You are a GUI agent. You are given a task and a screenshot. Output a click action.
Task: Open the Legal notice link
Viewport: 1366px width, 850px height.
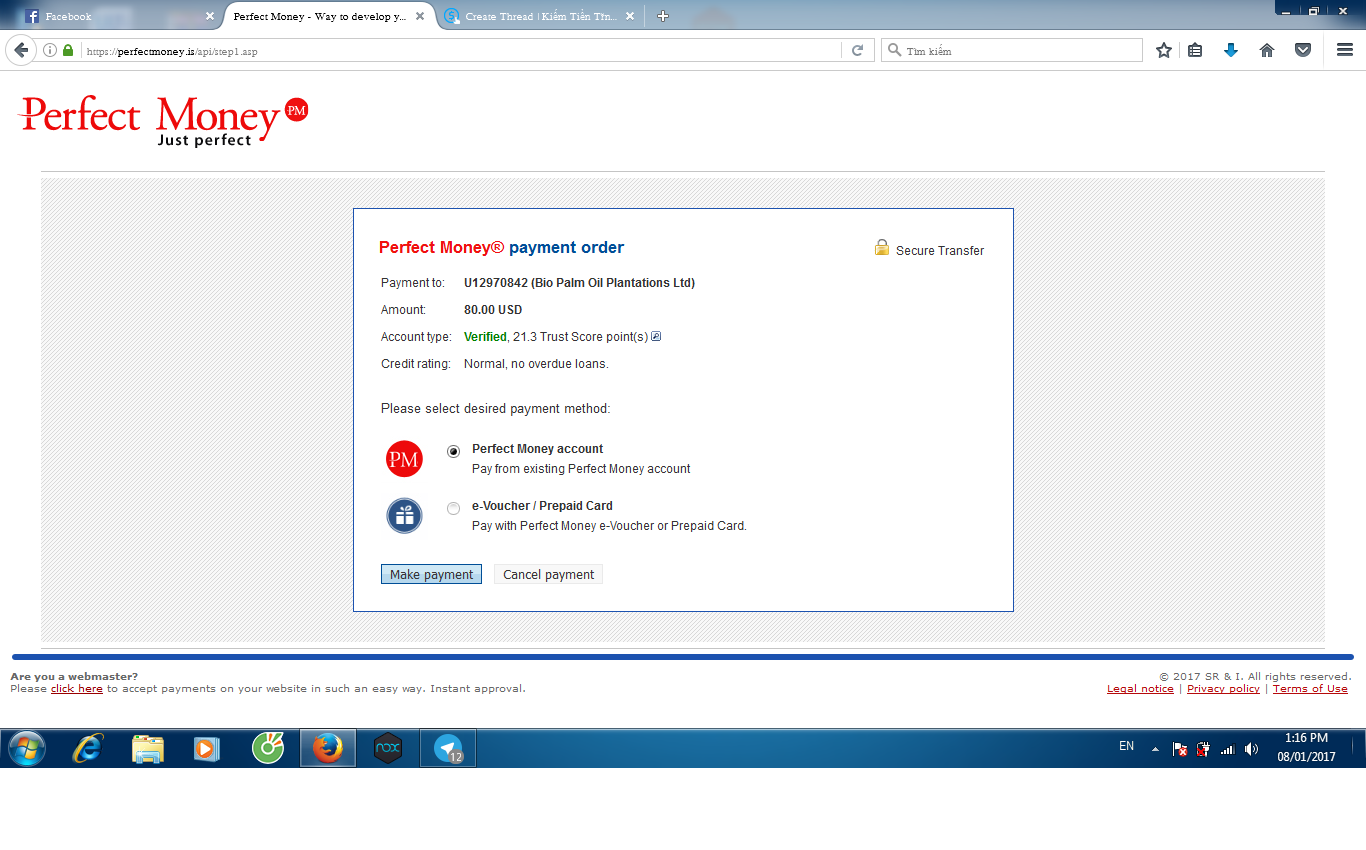pos(1140,688)
